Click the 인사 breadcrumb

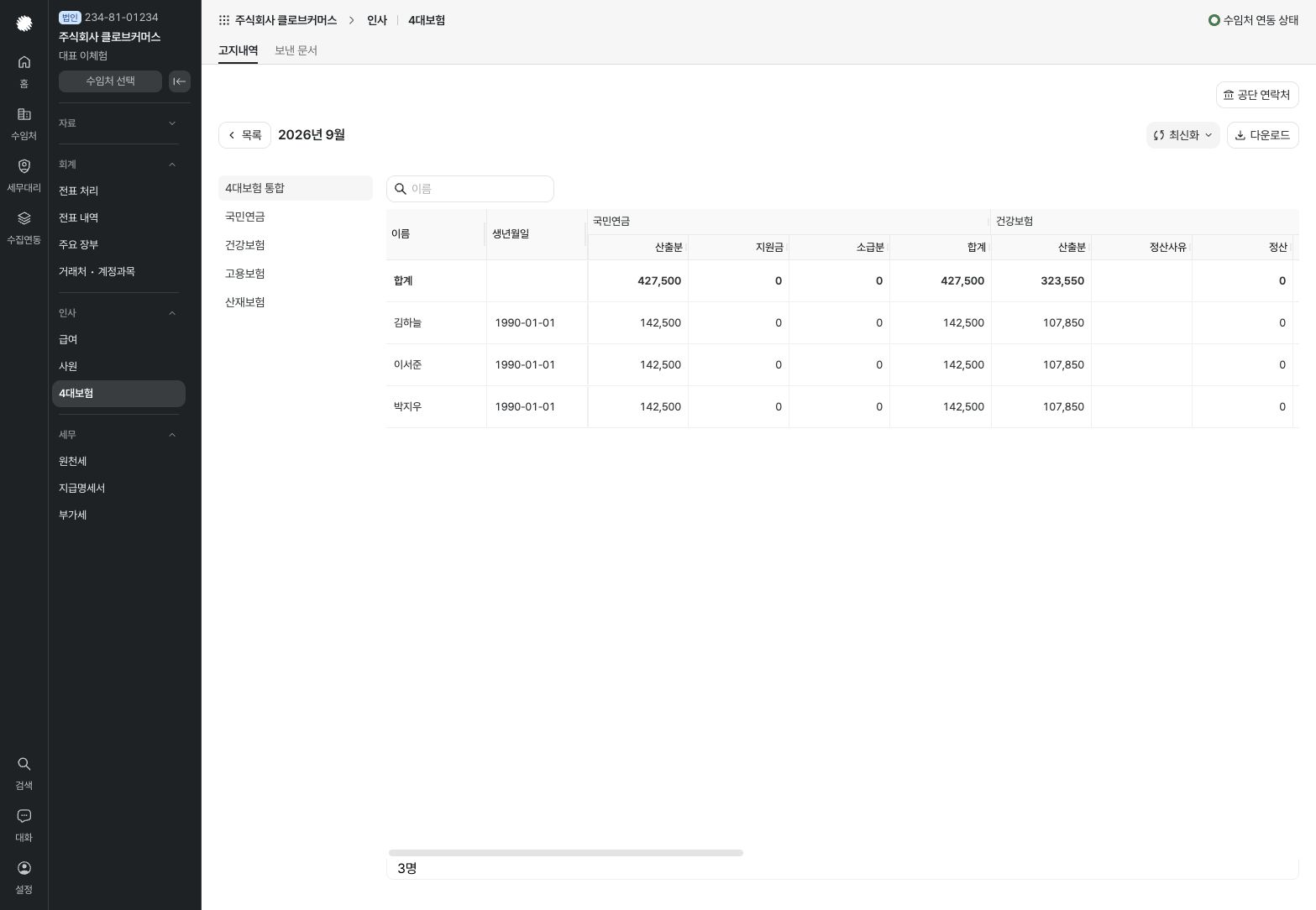pyautogui.click(x=377, y=20)
